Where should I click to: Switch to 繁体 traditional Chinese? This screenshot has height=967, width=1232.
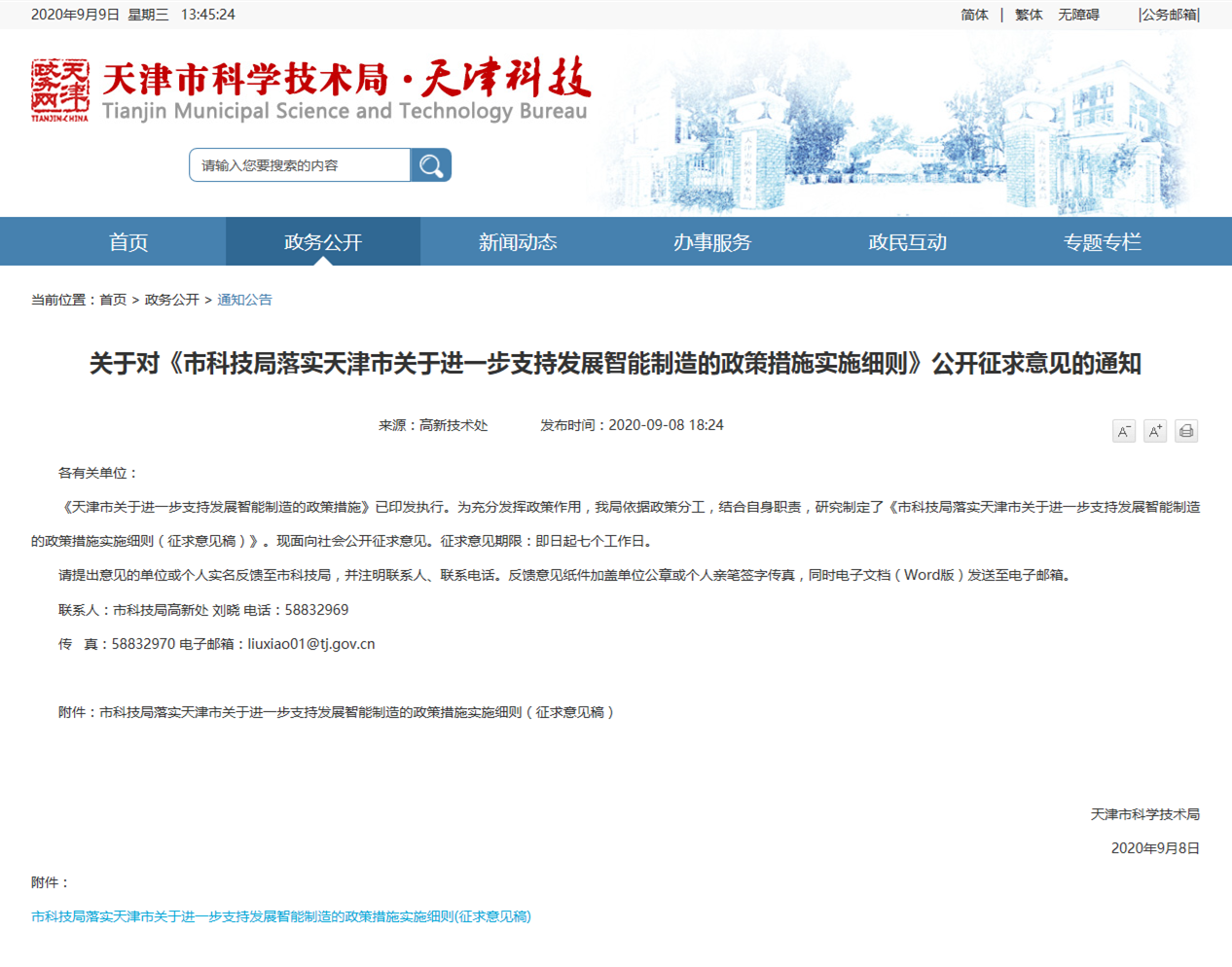tap(1029, 15)
